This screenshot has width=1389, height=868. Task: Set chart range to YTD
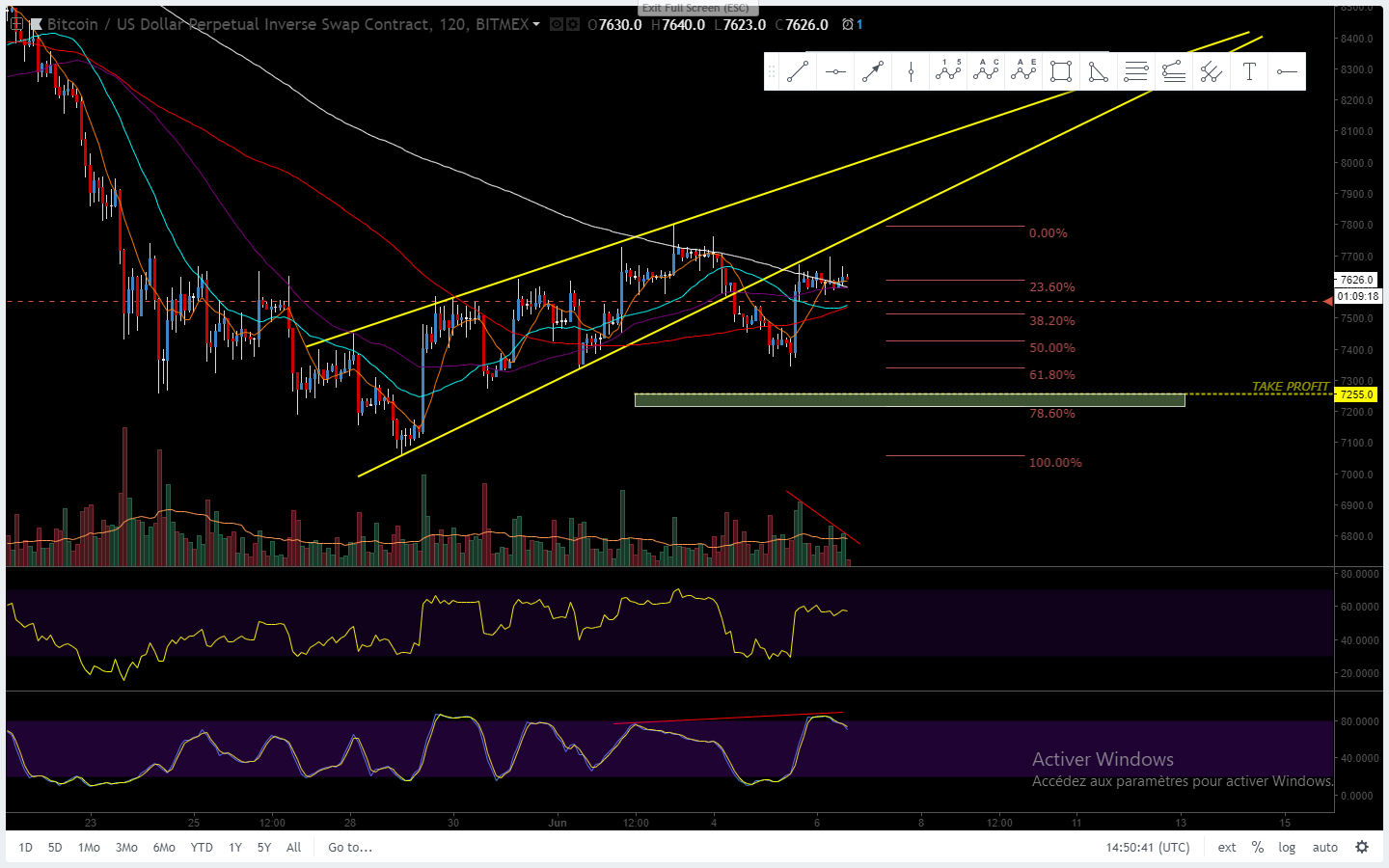202,848
